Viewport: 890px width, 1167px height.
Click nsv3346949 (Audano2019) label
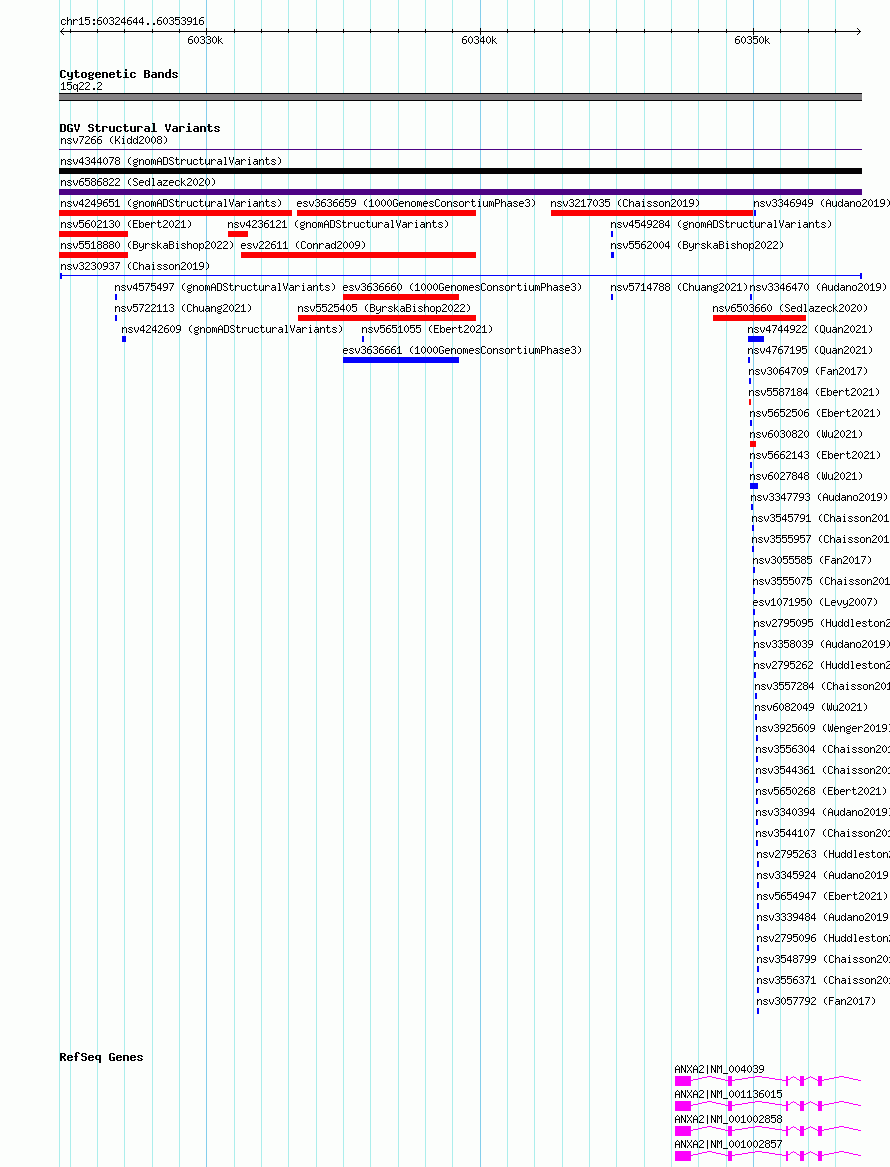click(x=821, y=203)
